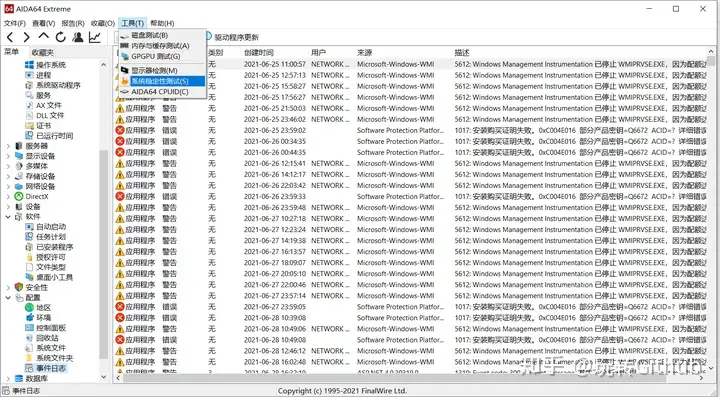
Task: Expand the 网络设备 tree node
Action: (x=8, y=186)
